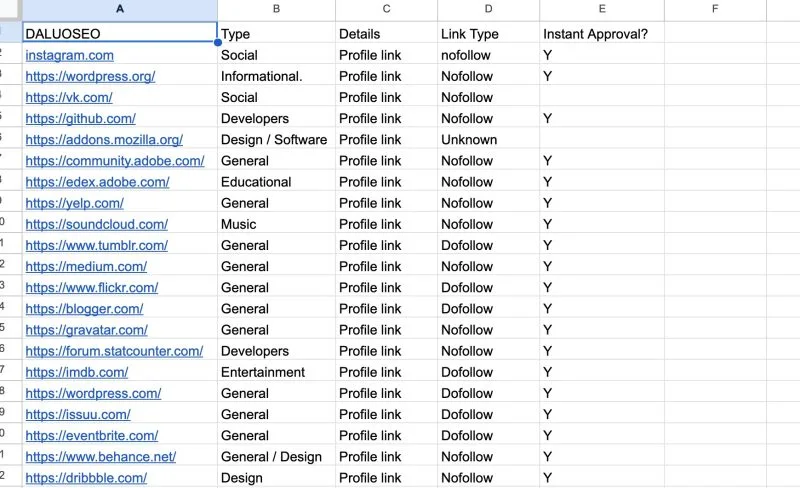Open the https://edex.adobe.com/ link
Image resolution: width=800 pixels, height=488 pixels.
click(x=97, y=182)
